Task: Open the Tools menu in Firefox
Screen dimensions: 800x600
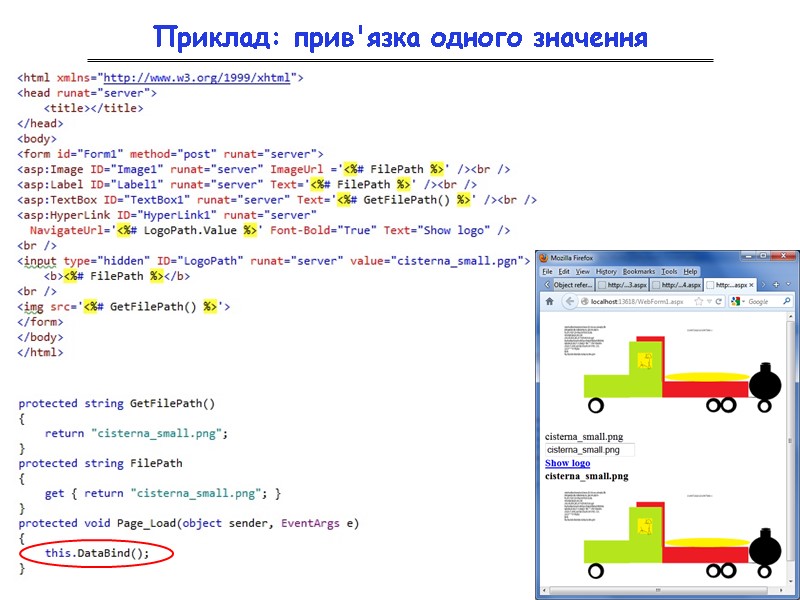Action: (669, 271)
